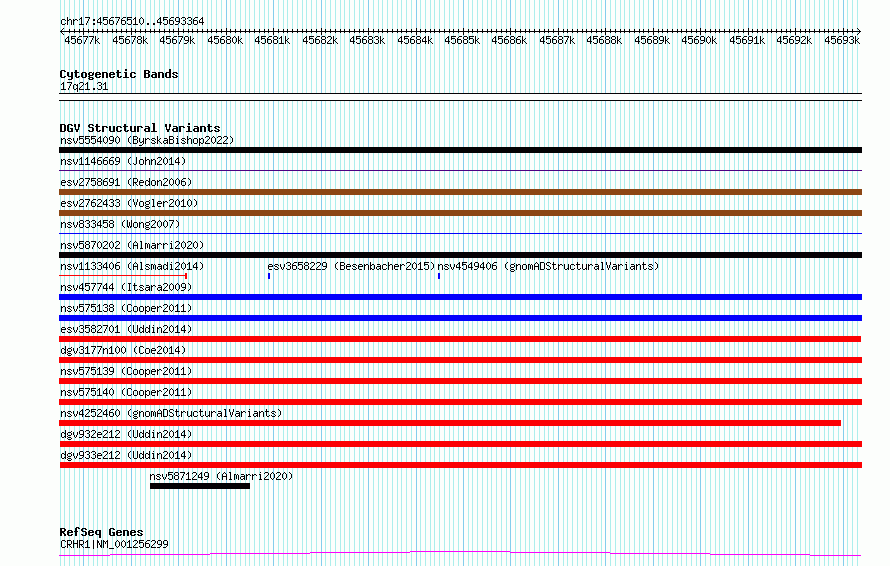Click the 45685k position on ruler
Image resolution: width=890 pixels, height=566 pixels.
click(x=462, y=40)
